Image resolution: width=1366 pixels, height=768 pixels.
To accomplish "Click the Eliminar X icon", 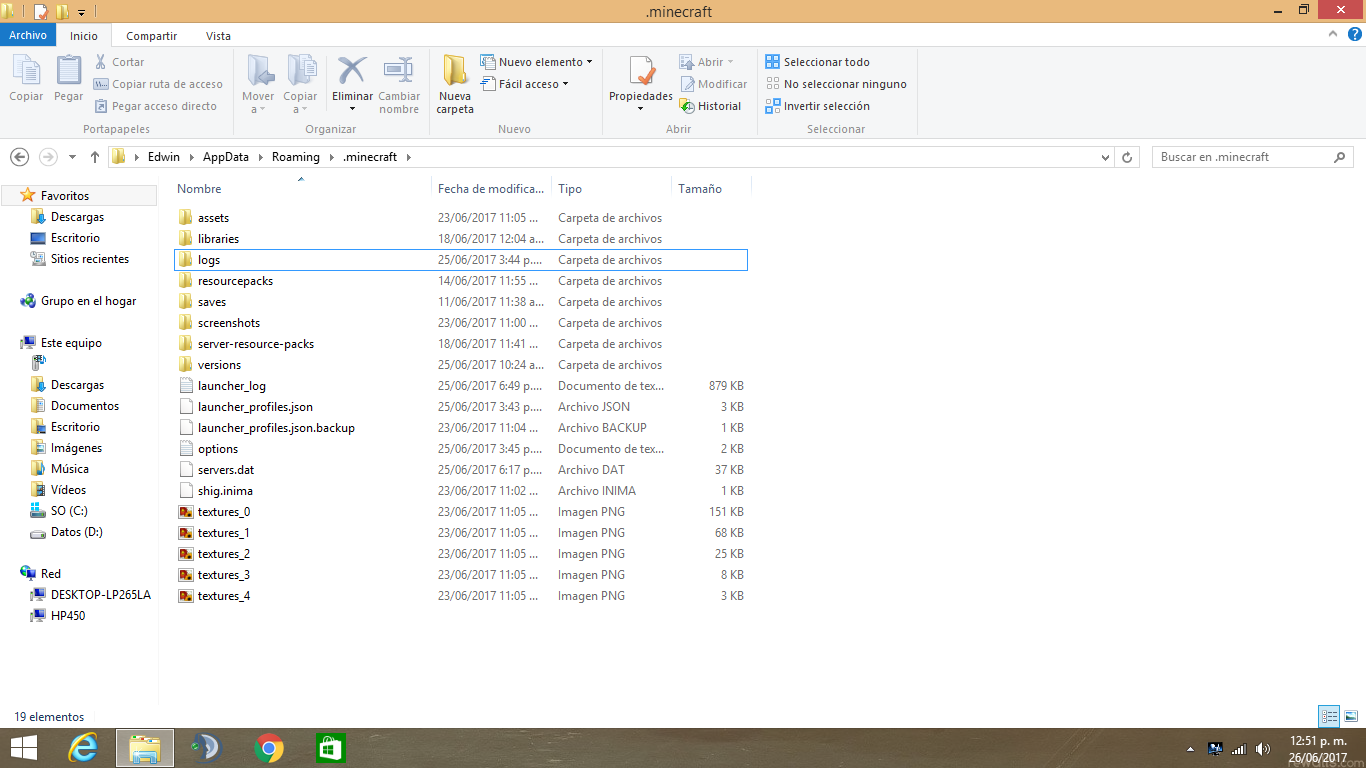I will [352, 71].
